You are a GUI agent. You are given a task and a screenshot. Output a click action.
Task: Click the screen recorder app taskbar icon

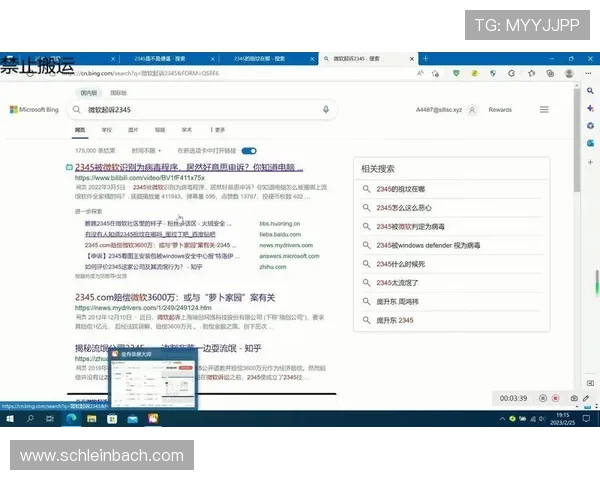click(153, 418)
